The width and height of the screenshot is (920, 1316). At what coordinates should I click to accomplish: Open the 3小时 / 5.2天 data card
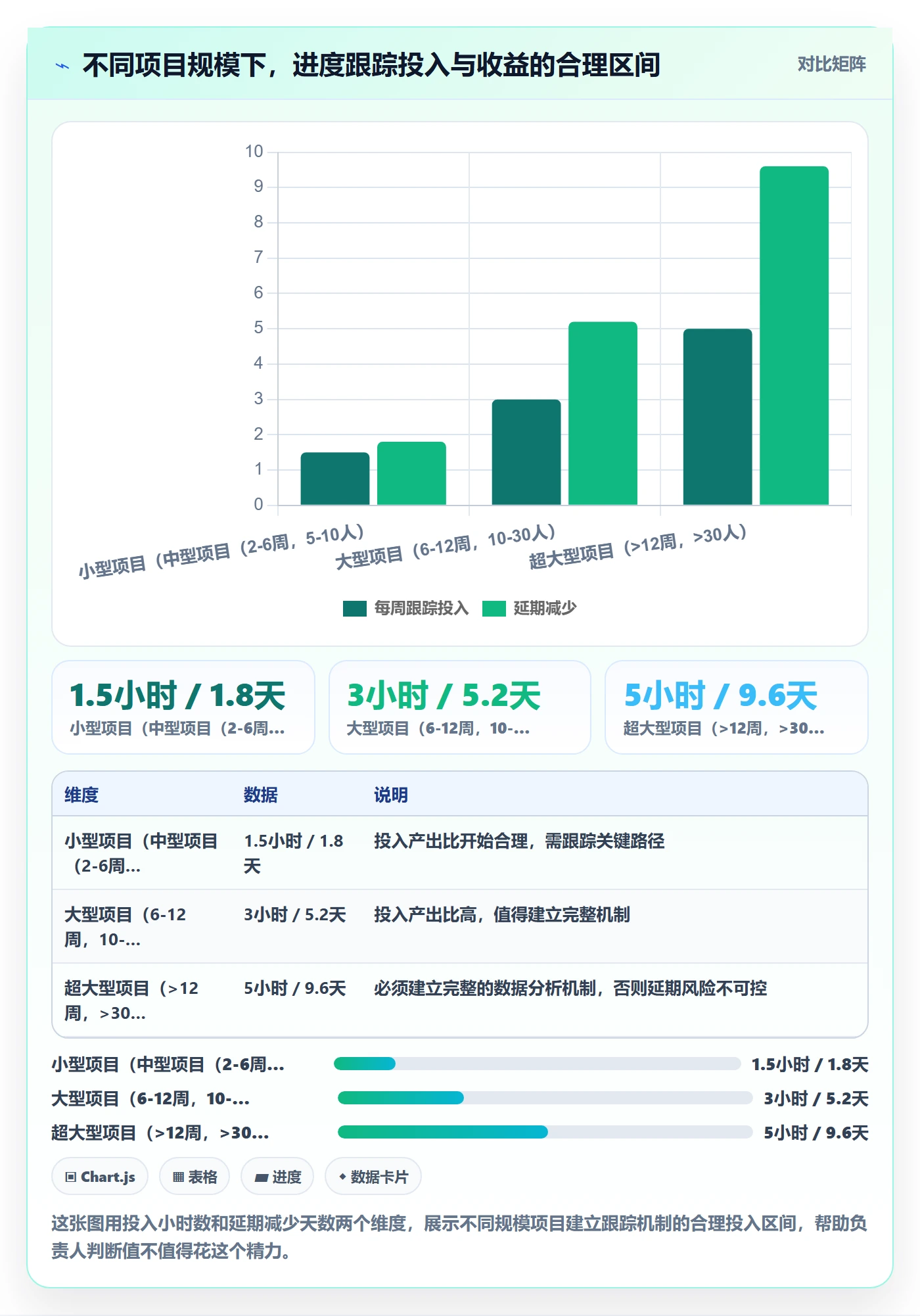click(x=460, y=707)
